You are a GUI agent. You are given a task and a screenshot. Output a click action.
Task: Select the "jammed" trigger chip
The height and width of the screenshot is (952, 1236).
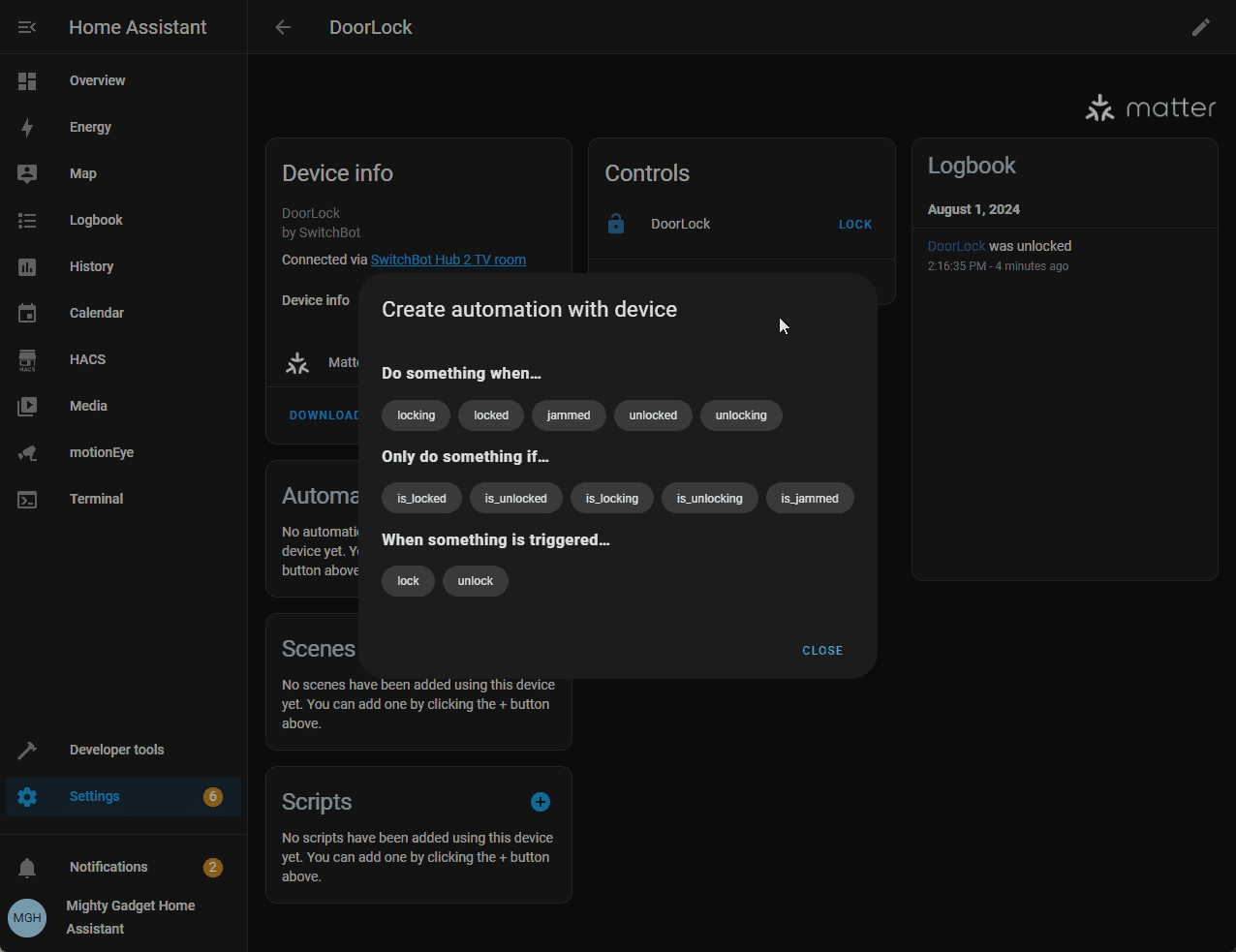coord(569,415)
